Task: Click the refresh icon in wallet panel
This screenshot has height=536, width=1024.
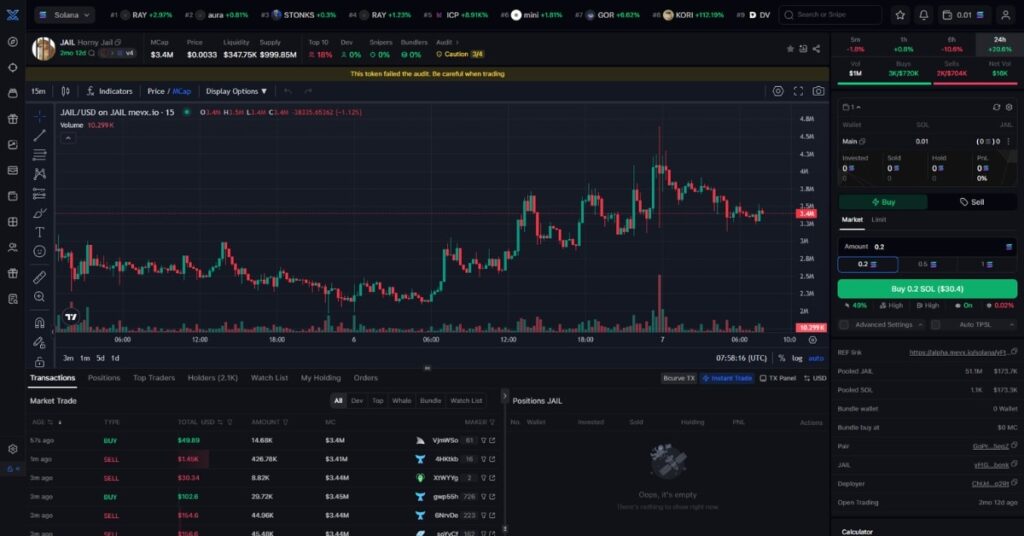Action: coord(996,107)
